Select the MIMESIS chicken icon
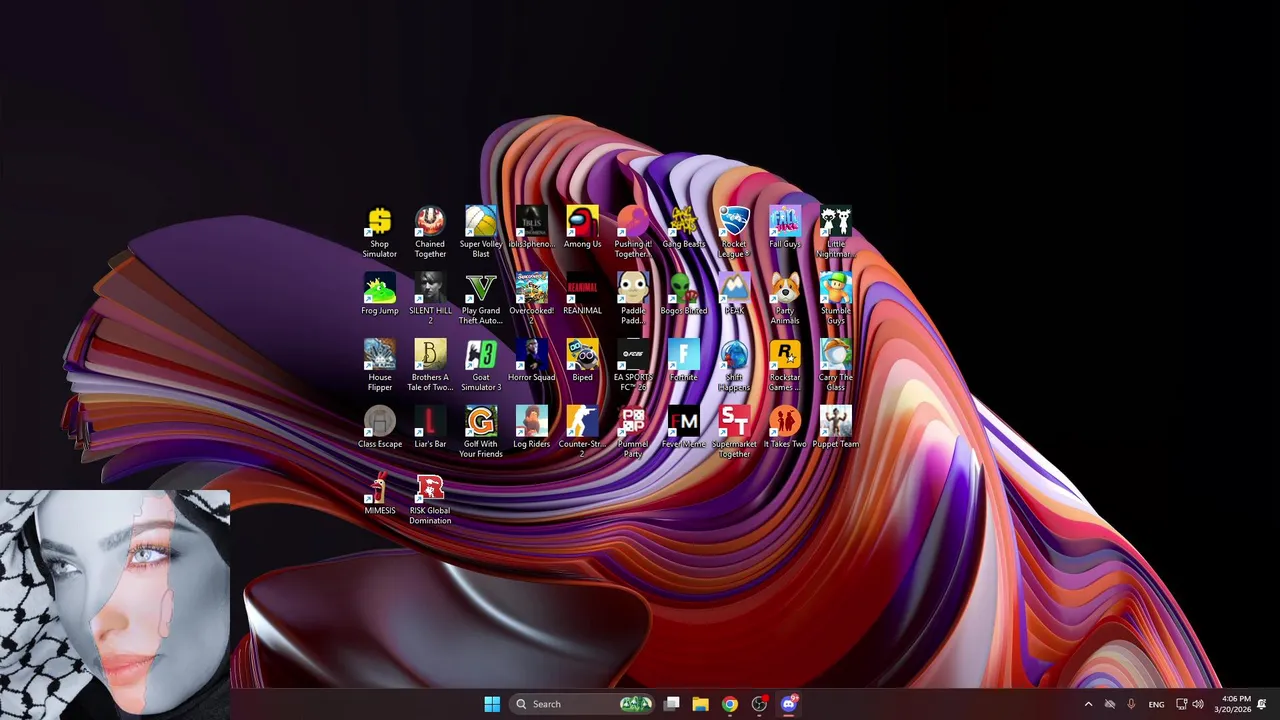 [x=379, y=494]
